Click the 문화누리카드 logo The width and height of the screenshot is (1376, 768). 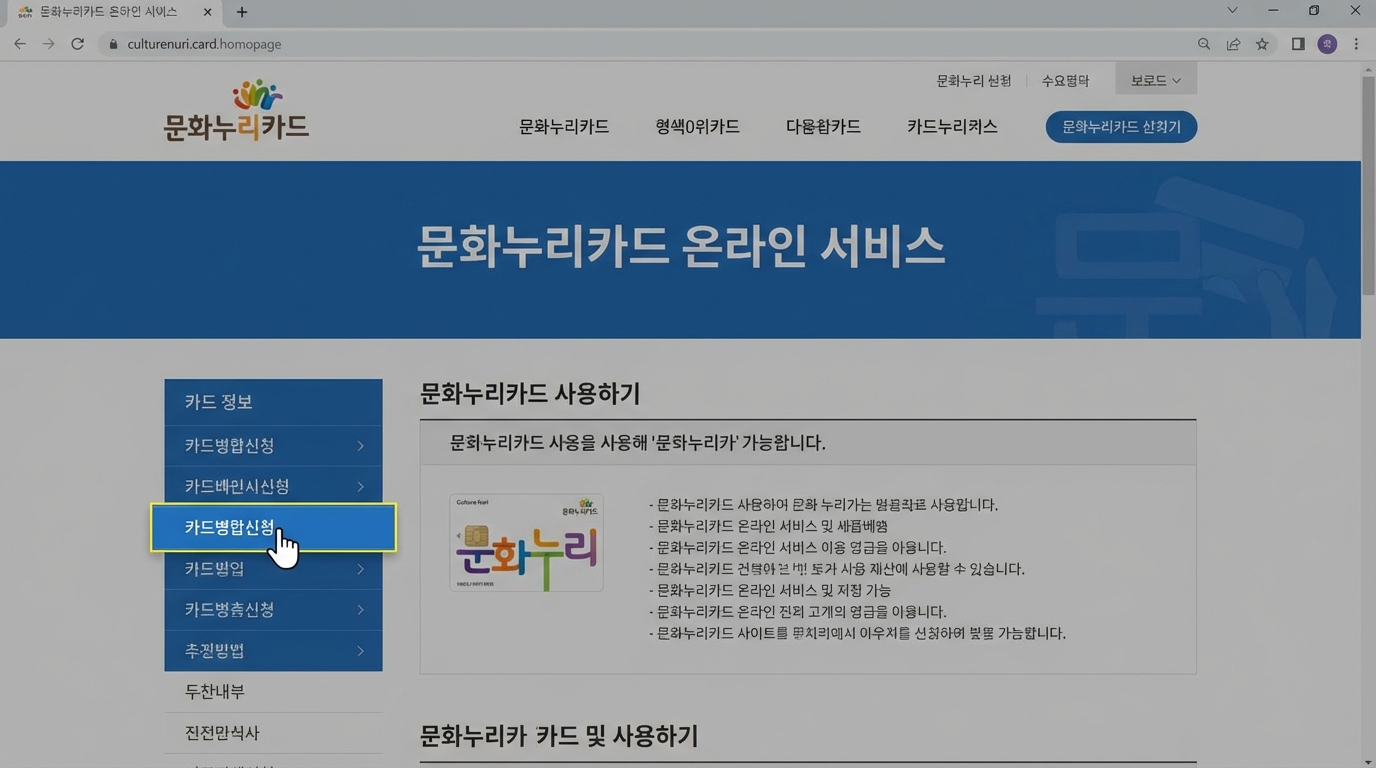234,113
